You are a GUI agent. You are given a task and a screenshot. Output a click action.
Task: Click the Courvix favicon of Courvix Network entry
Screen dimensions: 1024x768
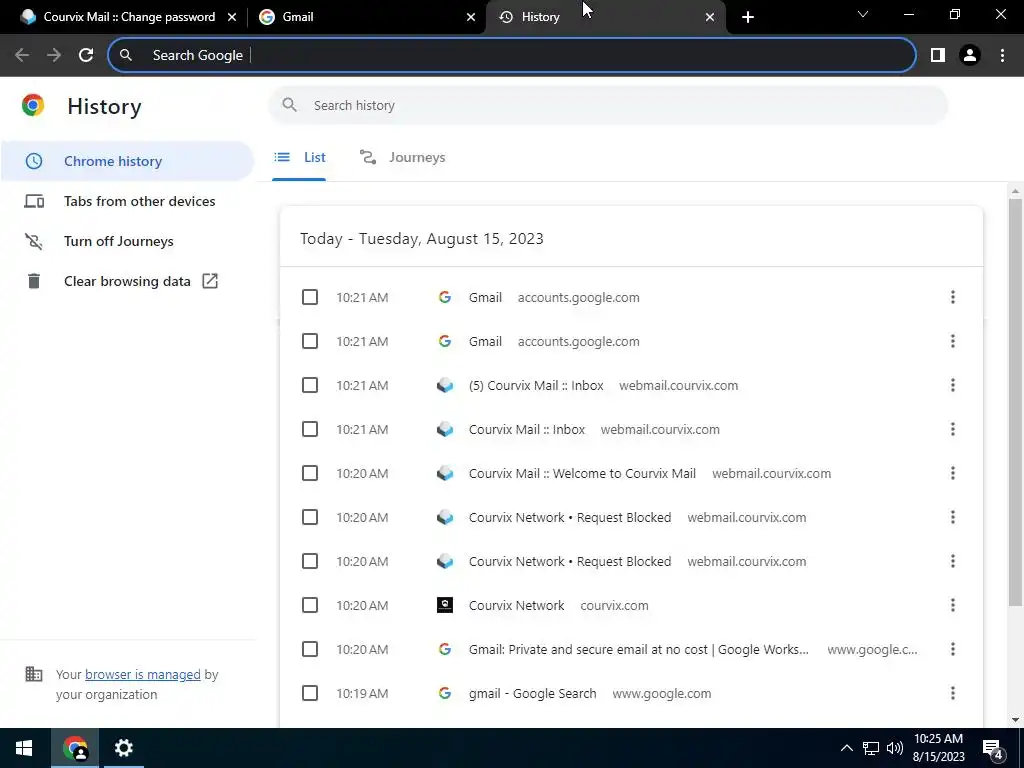click(445, 605)
